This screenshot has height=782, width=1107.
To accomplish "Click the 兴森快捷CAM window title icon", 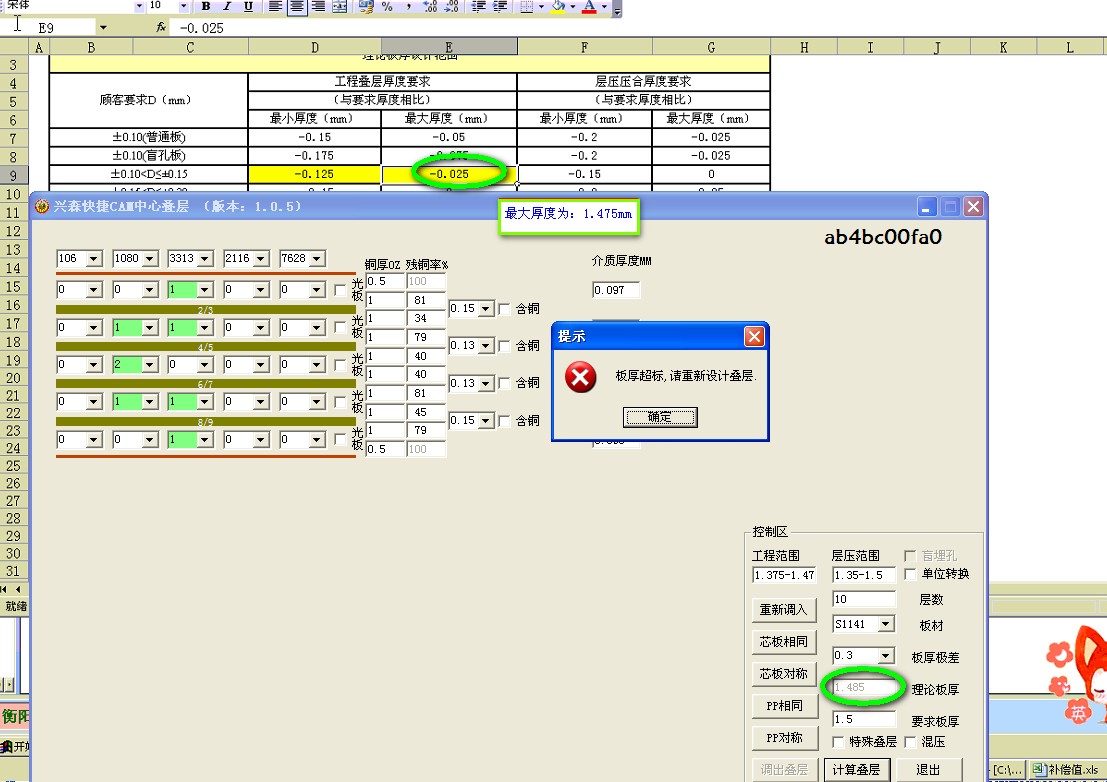I will (x=42, y=206).
